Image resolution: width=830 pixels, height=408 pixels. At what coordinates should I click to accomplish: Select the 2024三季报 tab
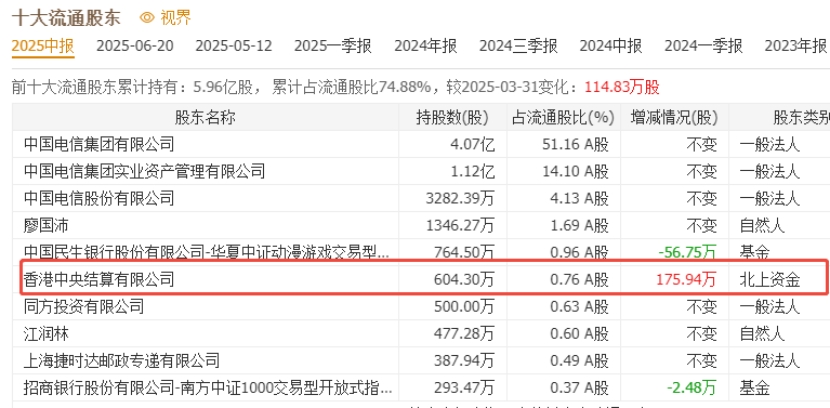(x=518, y=46)
